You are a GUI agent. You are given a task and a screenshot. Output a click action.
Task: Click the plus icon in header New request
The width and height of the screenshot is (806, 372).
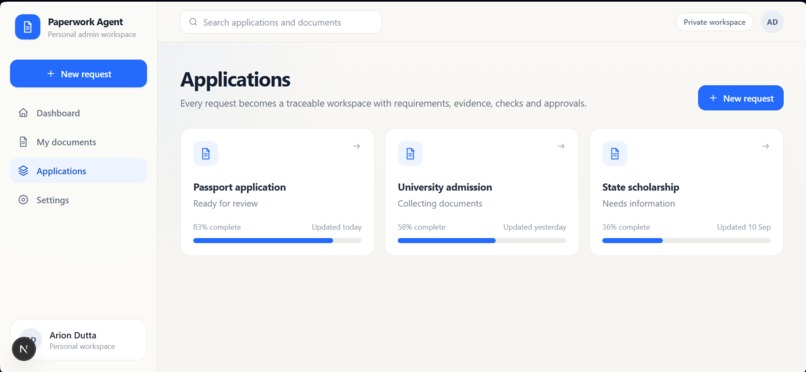[713, 98]
